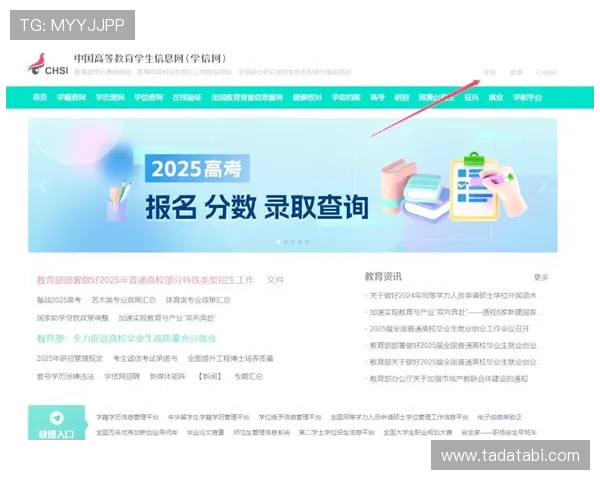The height and width of the screenshot is (480, 600).
Task: Select the first banner carousel dot
Action: [x=278, y=242]
